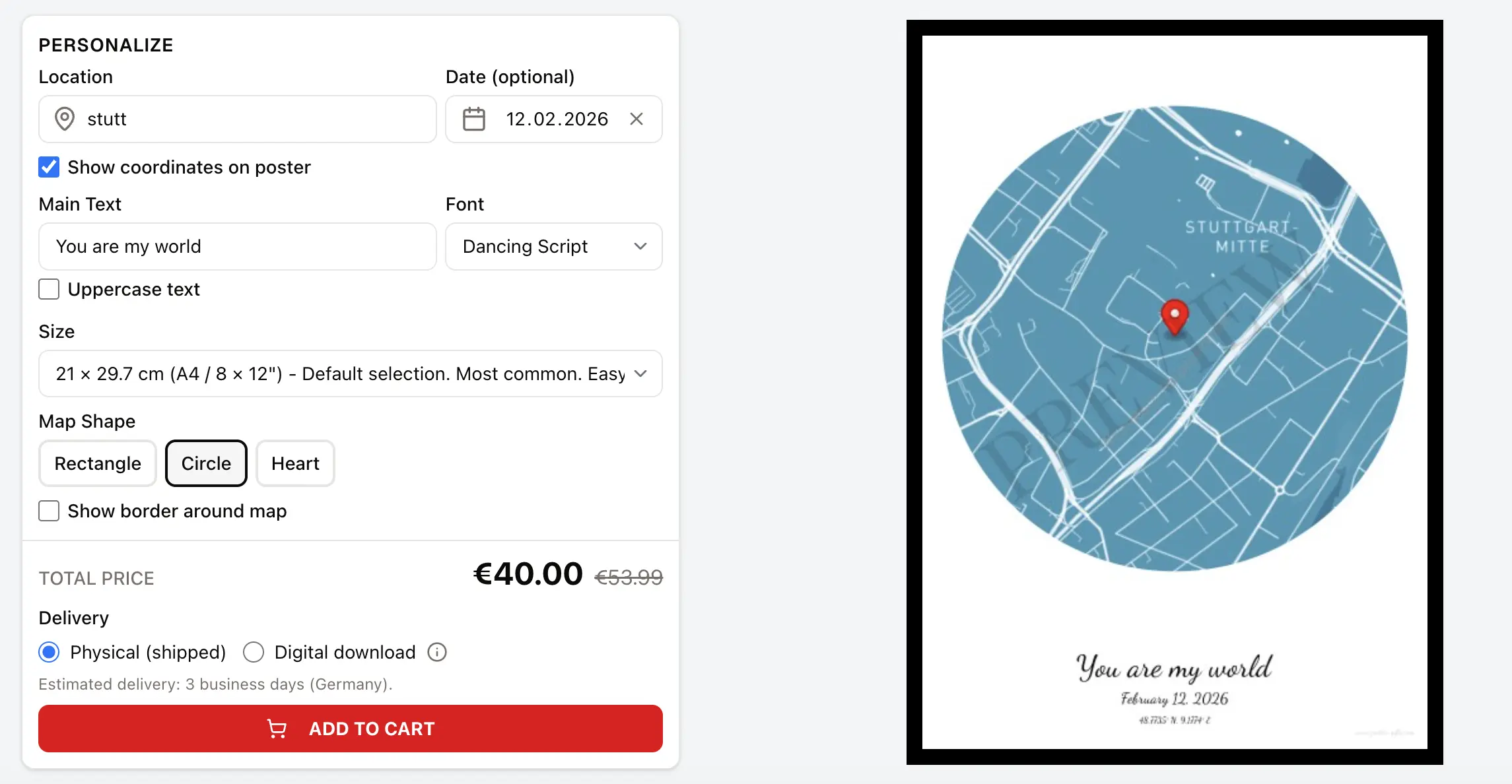Choose the Heart map shape
The width and height of the screenshot is (1512, 784).
coord(295,463)
